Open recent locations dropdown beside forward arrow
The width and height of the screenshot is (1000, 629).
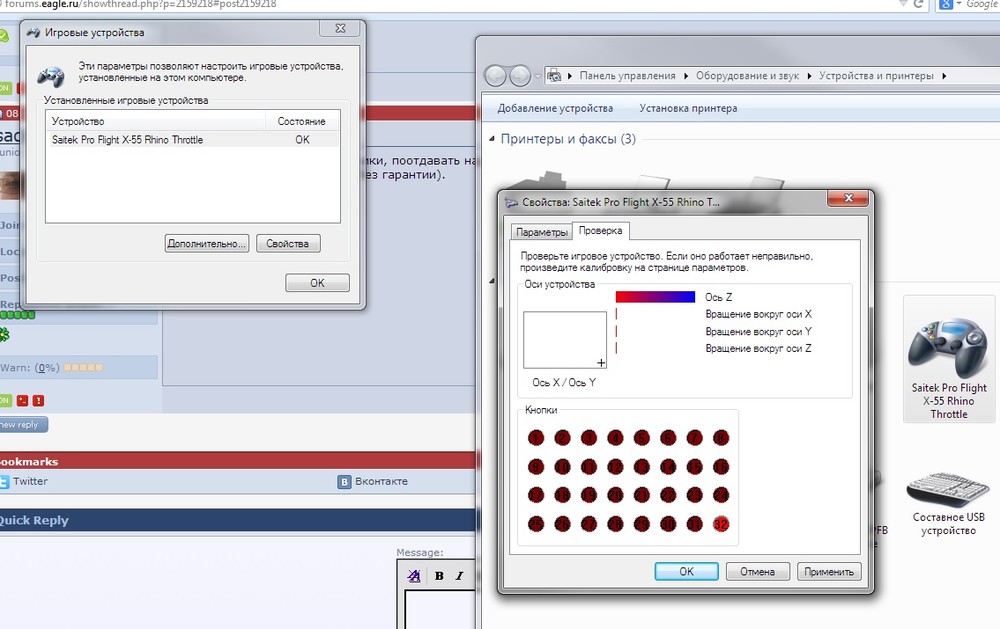[x=537, y=76]
